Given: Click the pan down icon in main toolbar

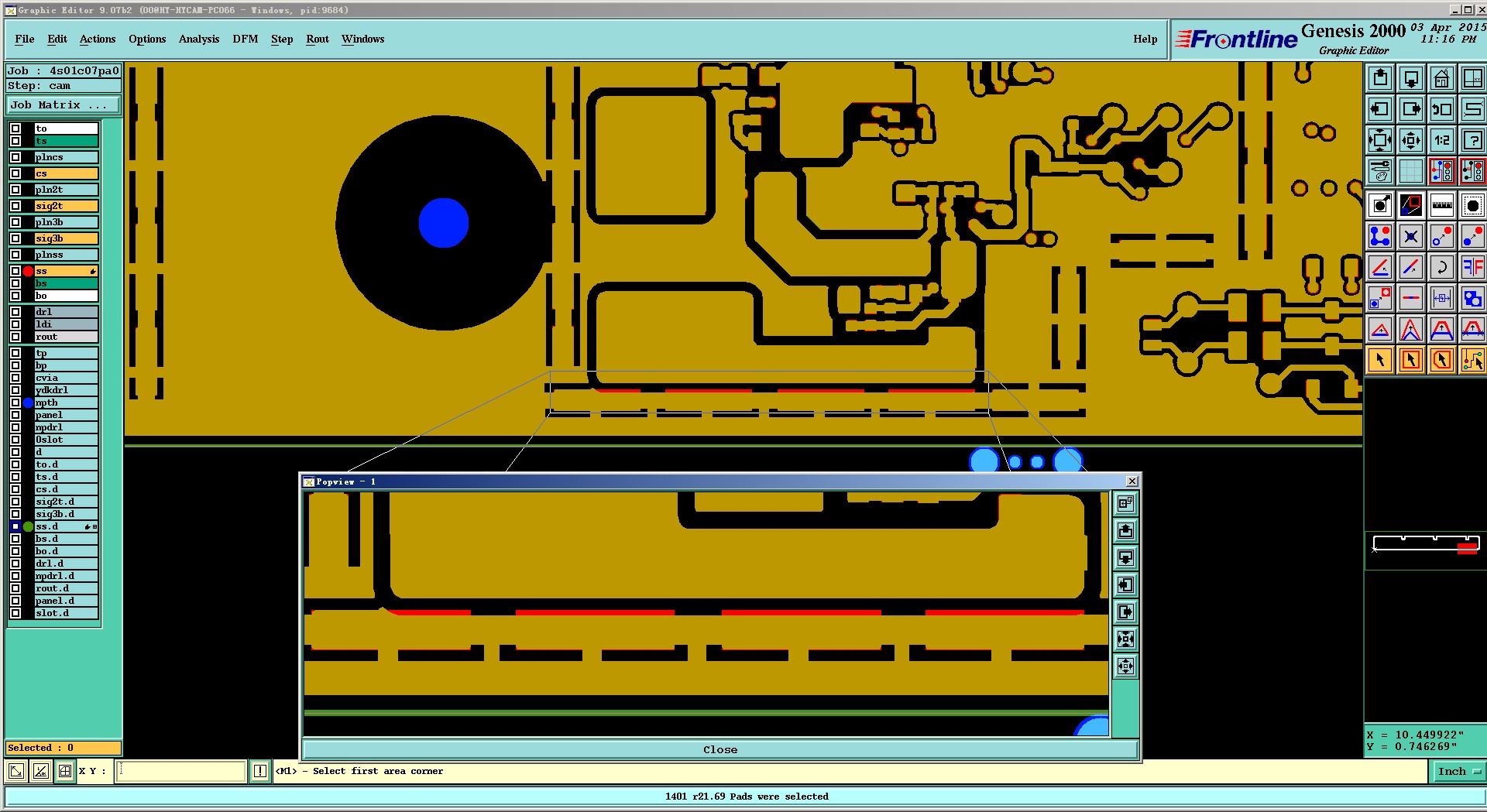Looking at the screenshot, I should tap(1411, 78).
